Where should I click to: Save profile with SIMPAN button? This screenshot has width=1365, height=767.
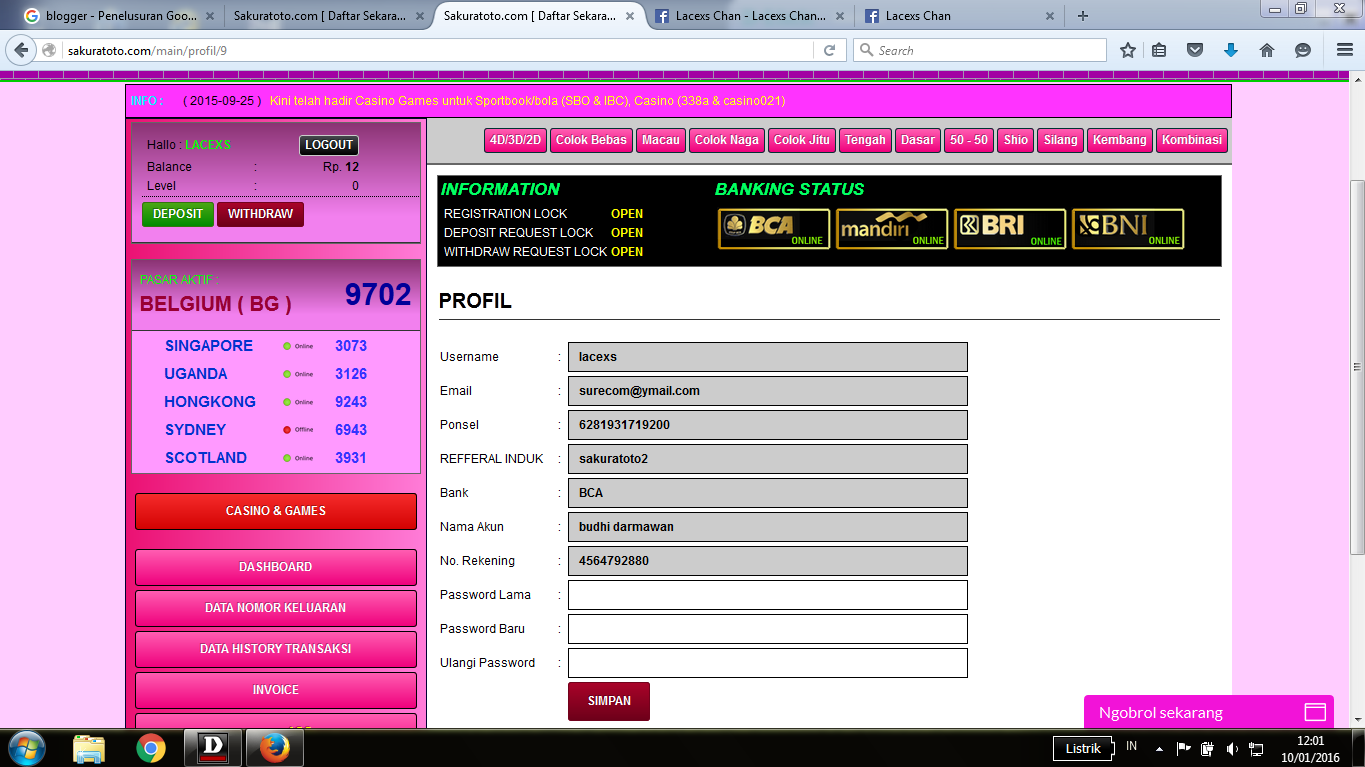pos(609,701)
